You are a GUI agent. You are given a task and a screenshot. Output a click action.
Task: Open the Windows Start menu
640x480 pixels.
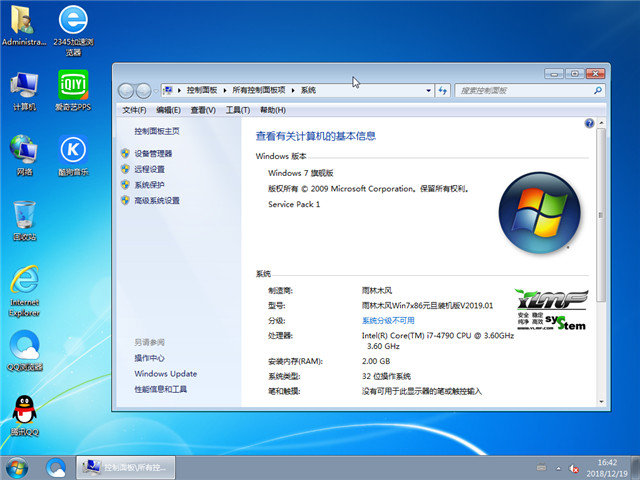tap(17, 468)
